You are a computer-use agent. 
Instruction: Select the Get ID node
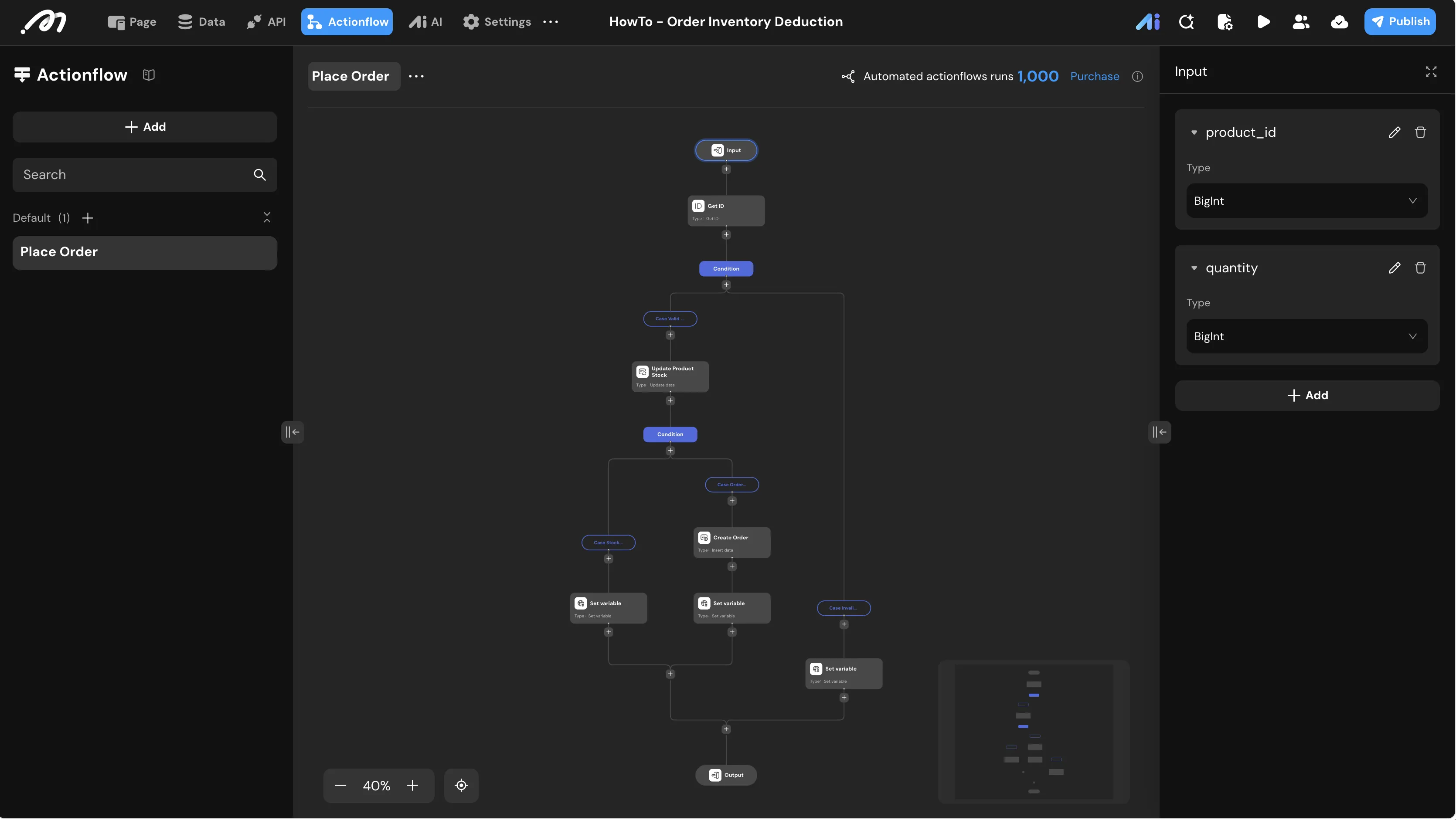point(726,211)
